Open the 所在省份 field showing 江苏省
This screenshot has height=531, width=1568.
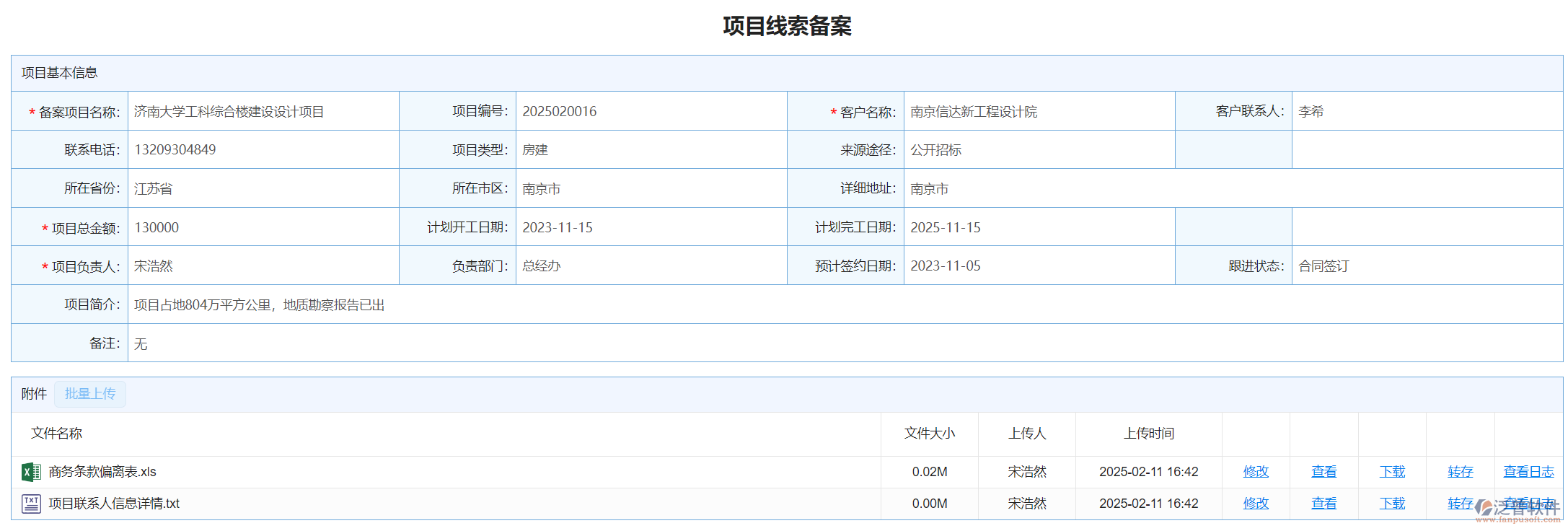tap(263, 189)
